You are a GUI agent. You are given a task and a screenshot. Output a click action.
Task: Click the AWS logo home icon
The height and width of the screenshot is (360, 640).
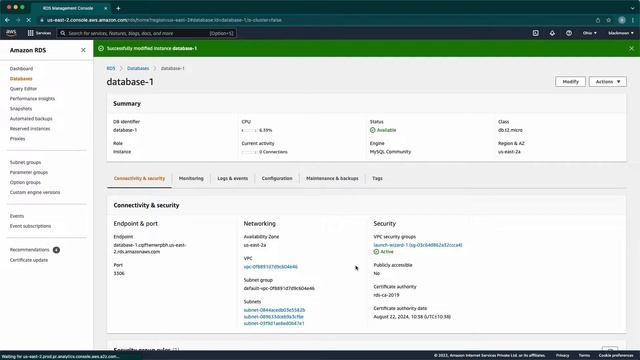click(x=11, y=33)
